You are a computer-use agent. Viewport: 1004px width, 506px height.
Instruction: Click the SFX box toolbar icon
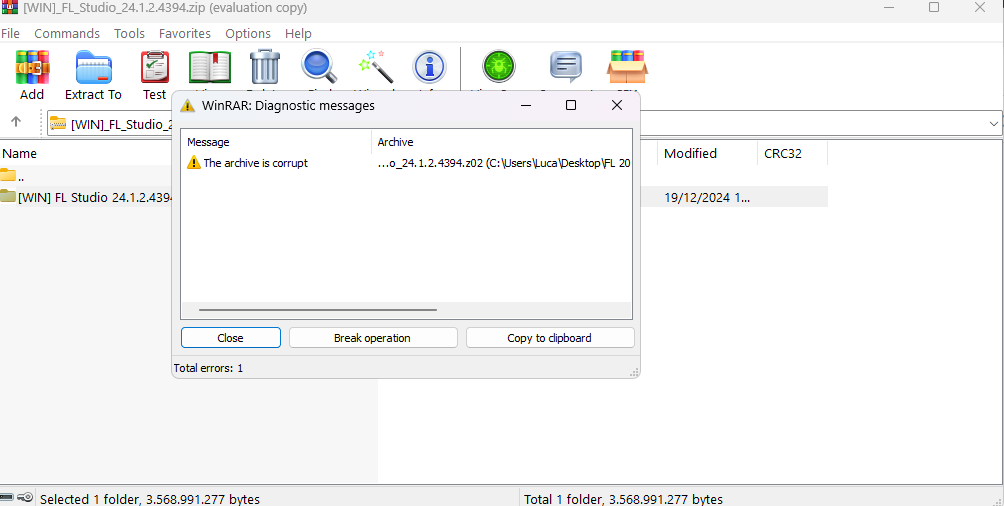[627, 67]
